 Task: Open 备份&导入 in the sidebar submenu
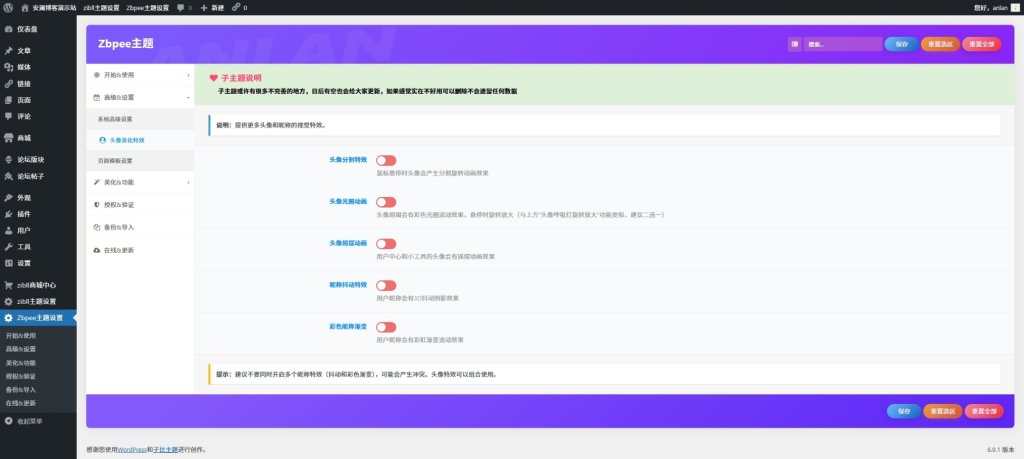pyautogui.click(x=21, y=389)
